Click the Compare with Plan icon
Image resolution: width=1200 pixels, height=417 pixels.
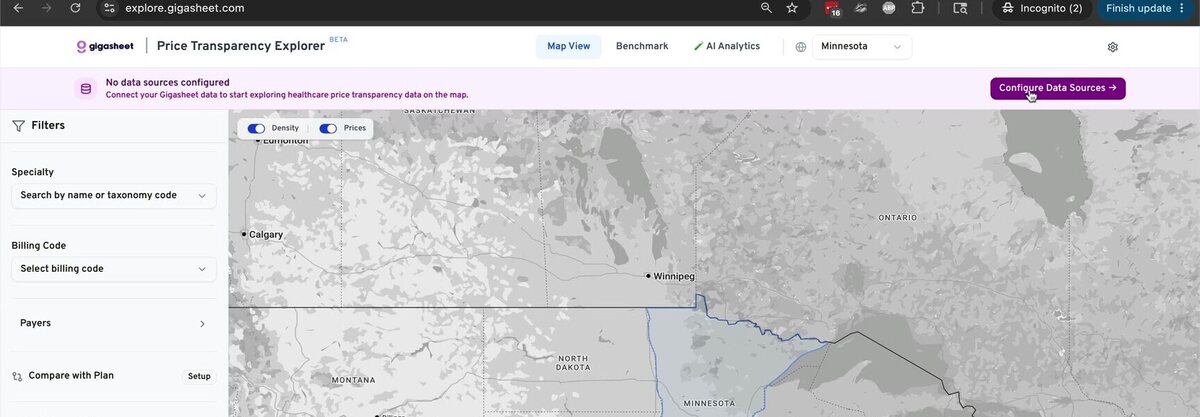[17, 377]
